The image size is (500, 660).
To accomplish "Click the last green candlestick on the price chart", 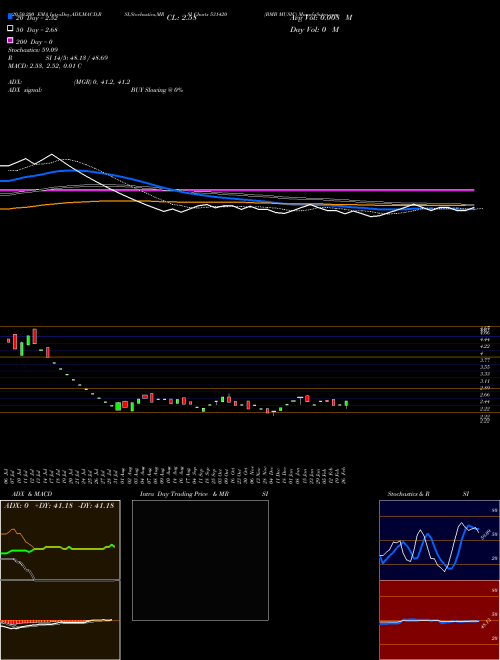I will point(346,404).
